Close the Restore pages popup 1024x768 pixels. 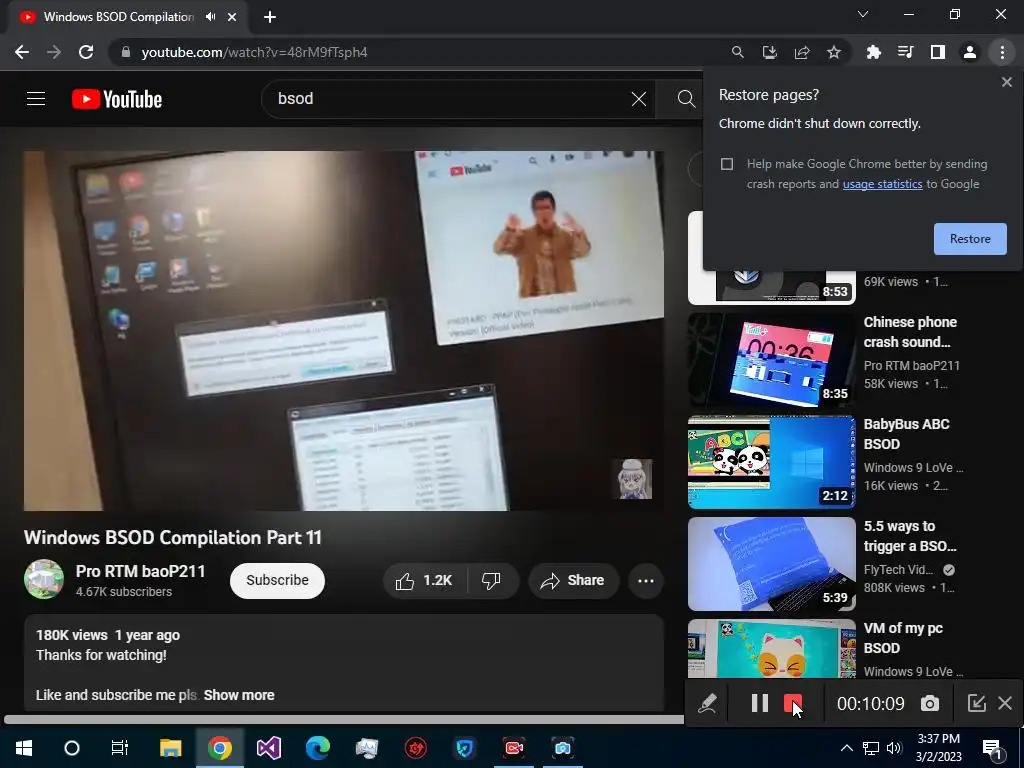(1006, 82)
